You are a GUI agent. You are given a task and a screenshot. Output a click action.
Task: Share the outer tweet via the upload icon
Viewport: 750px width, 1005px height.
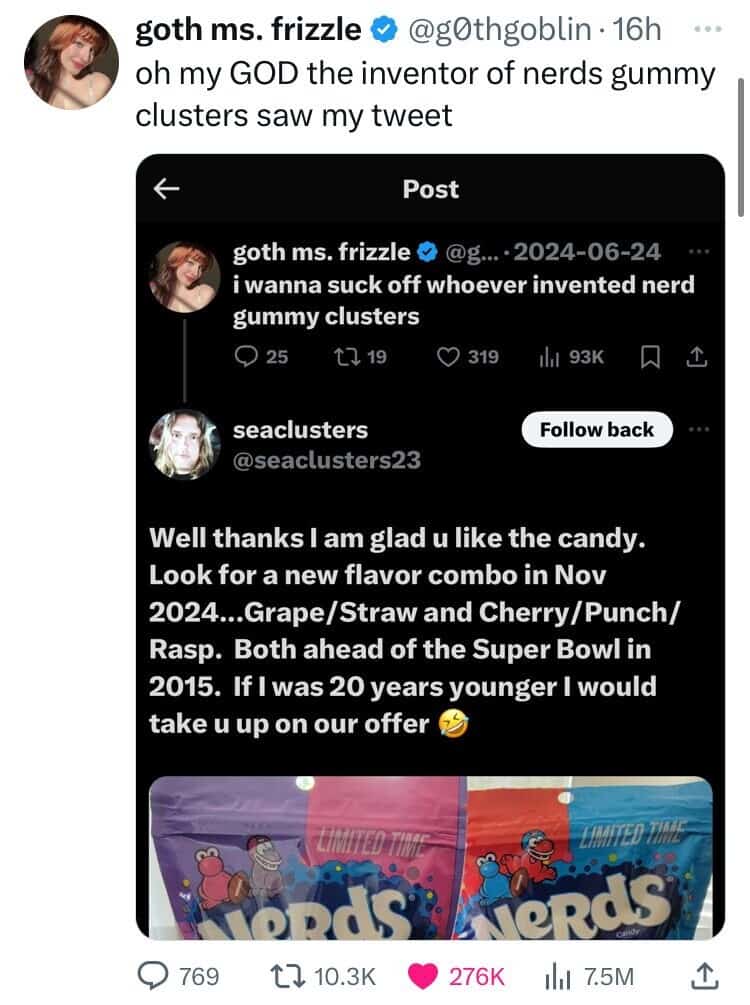[703, 976]
